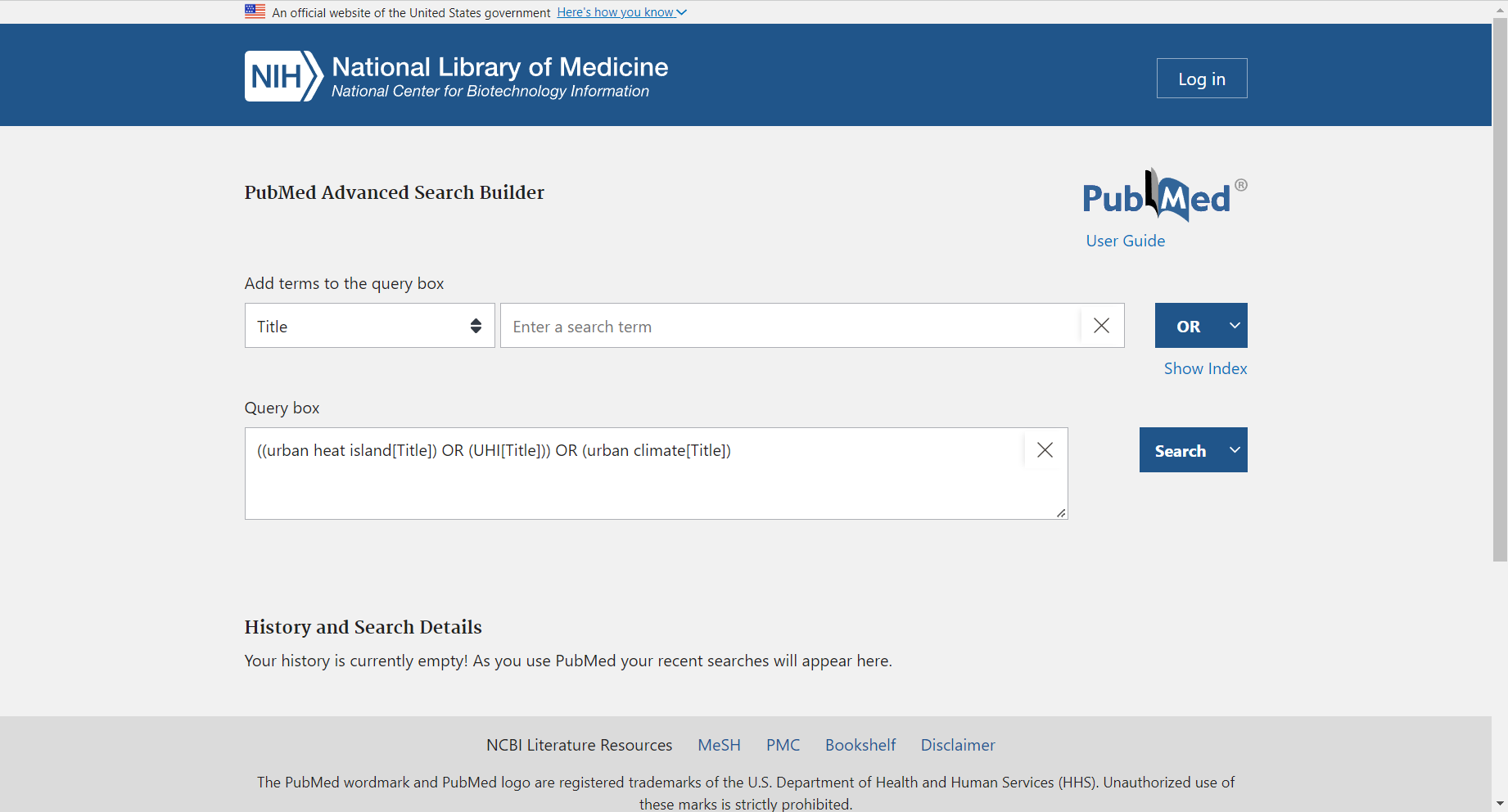
Task: Run the query with Search button
Action: (1181, 450)
